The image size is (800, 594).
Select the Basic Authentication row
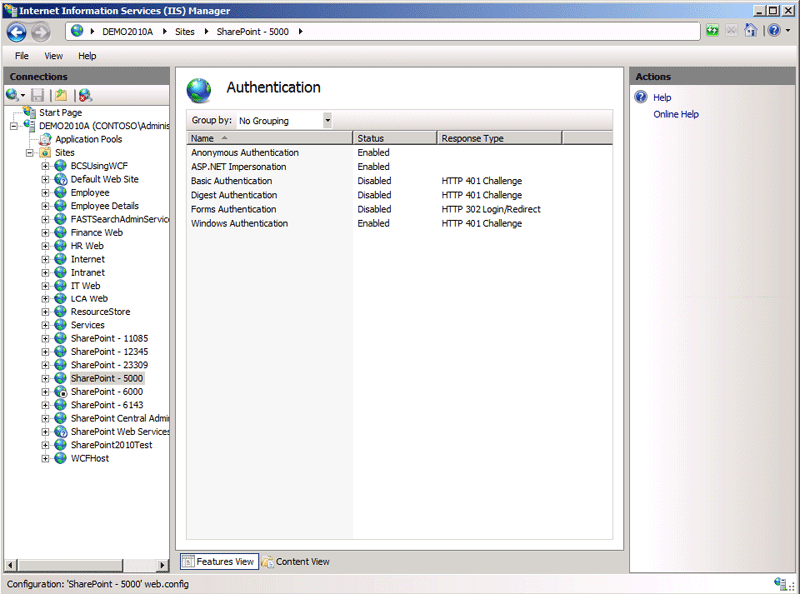click(399, 181)
